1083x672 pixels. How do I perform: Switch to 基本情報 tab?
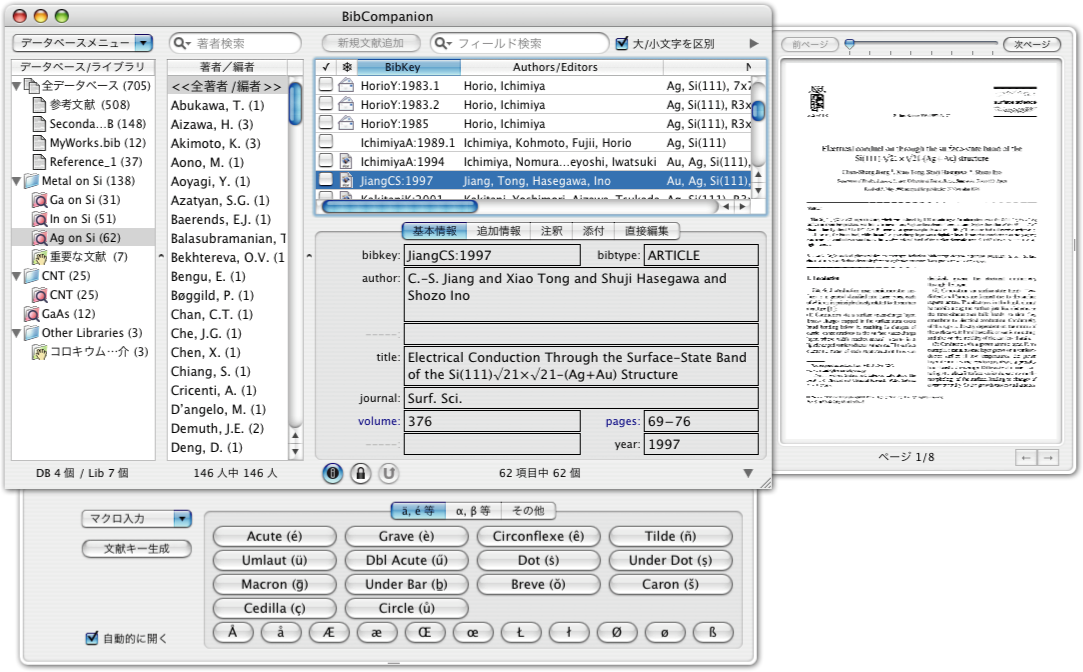click(x=434, y=231)
